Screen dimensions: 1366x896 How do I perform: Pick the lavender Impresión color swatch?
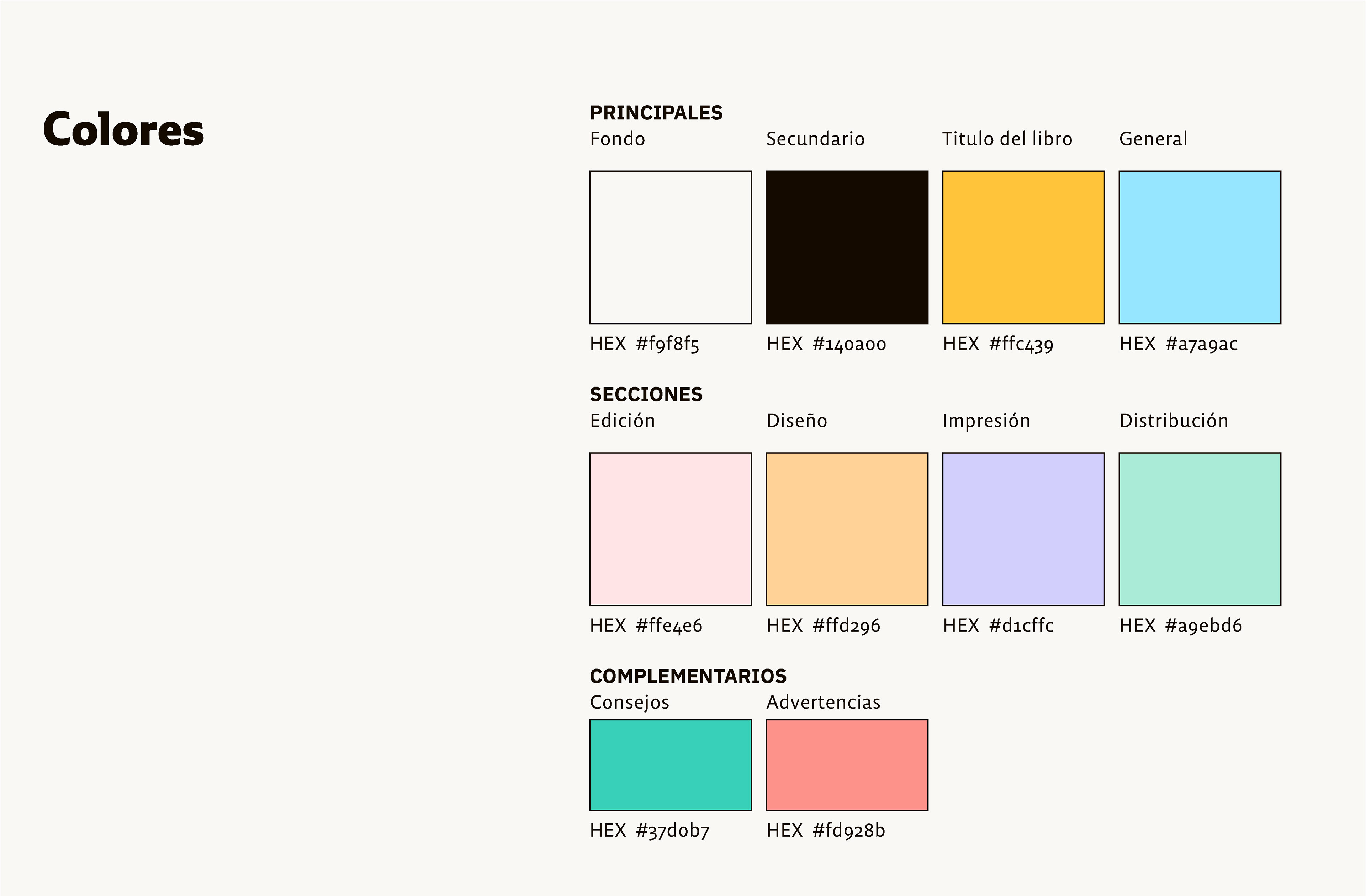click(x=1023, y=529)
